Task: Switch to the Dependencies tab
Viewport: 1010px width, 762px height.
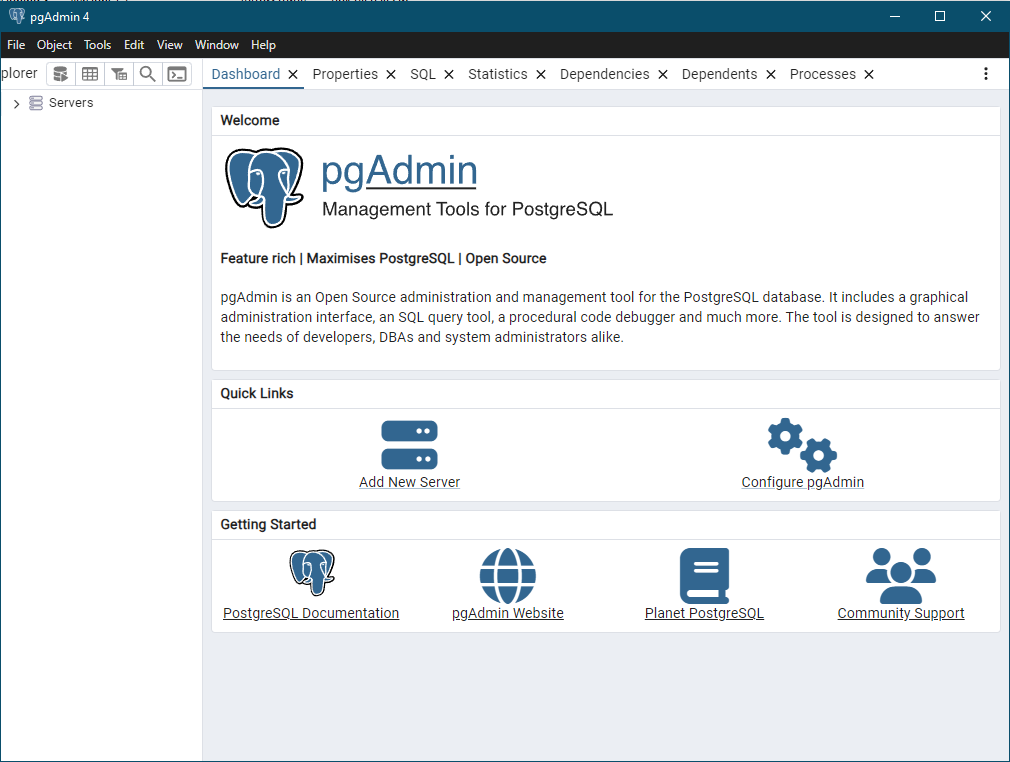Action: (604, 74)
